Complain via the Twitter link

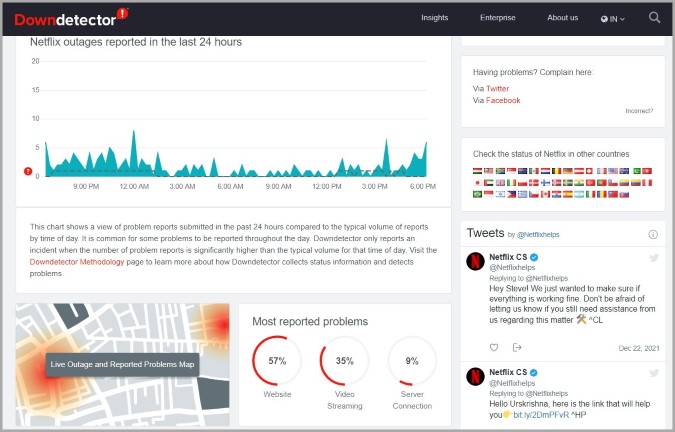[497, 89]
